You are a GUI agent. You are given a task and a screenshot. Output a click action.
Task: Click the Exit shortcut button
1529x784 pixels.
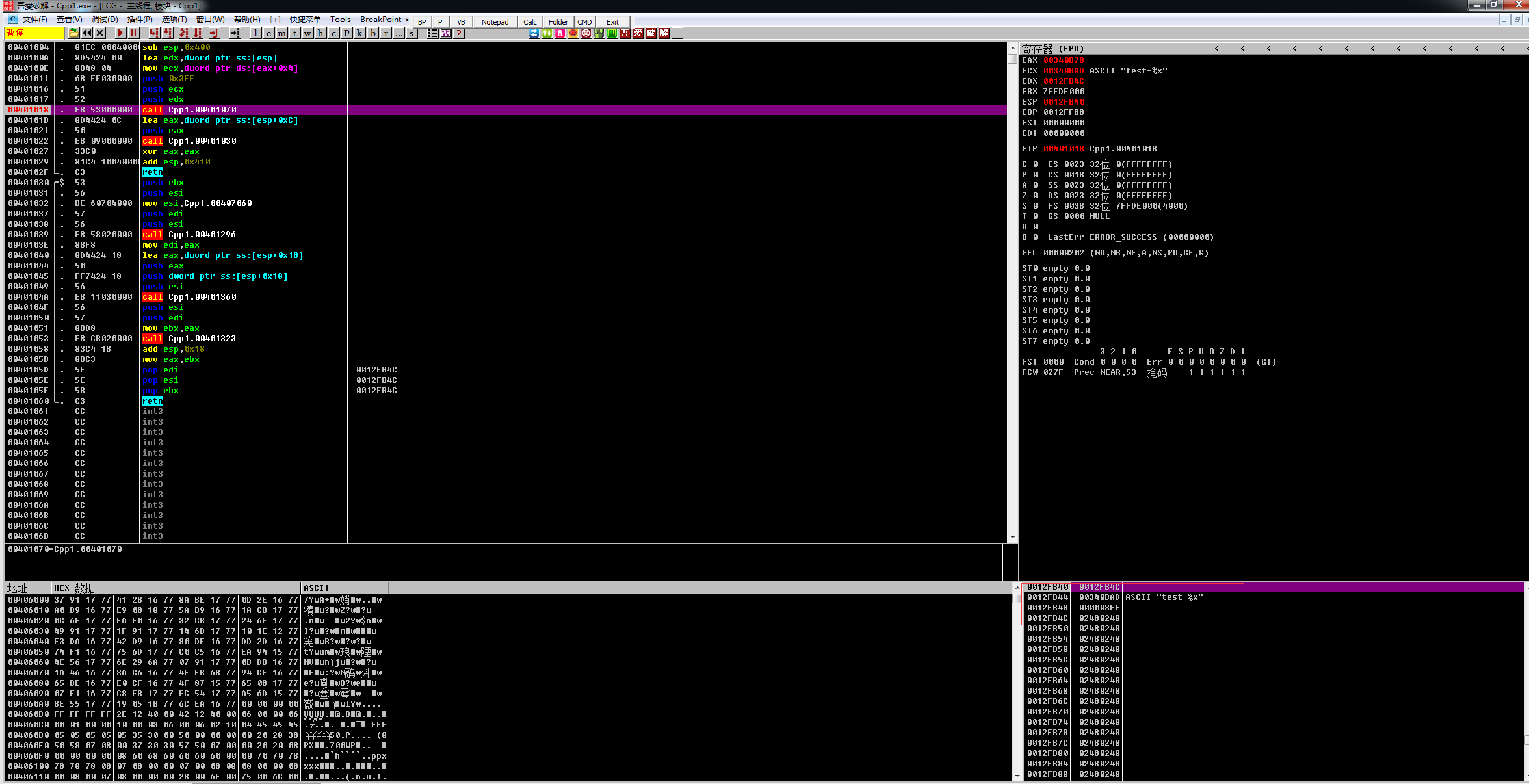coord(612,21)
